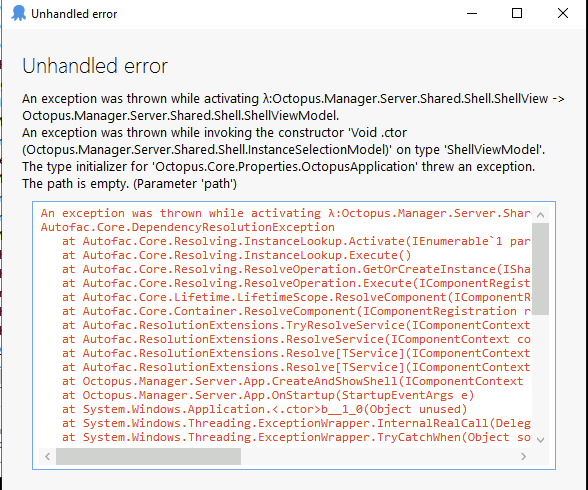
Task: Click 'ExceptionWrapper.TryCatchWhen' stack trace line
Action: click(x=296, y=437)
